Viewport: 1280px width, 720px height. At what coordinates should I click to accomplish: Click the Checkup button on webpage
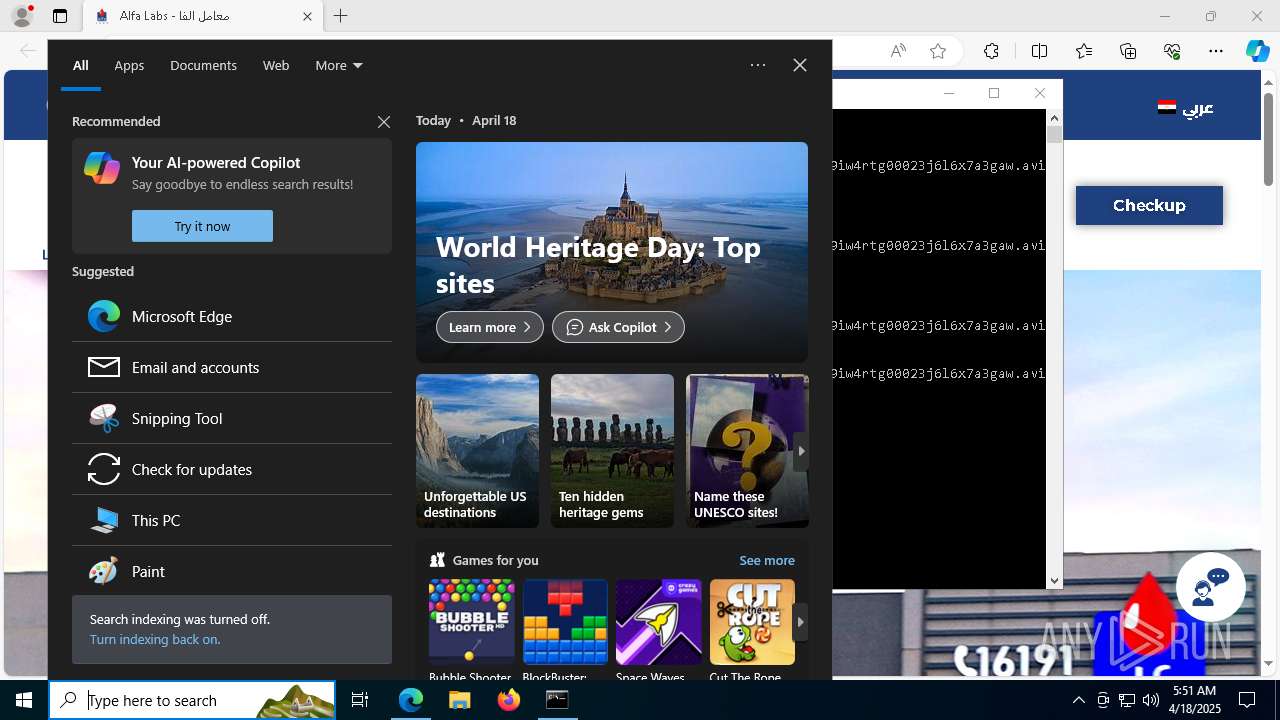coord(1149,205)
